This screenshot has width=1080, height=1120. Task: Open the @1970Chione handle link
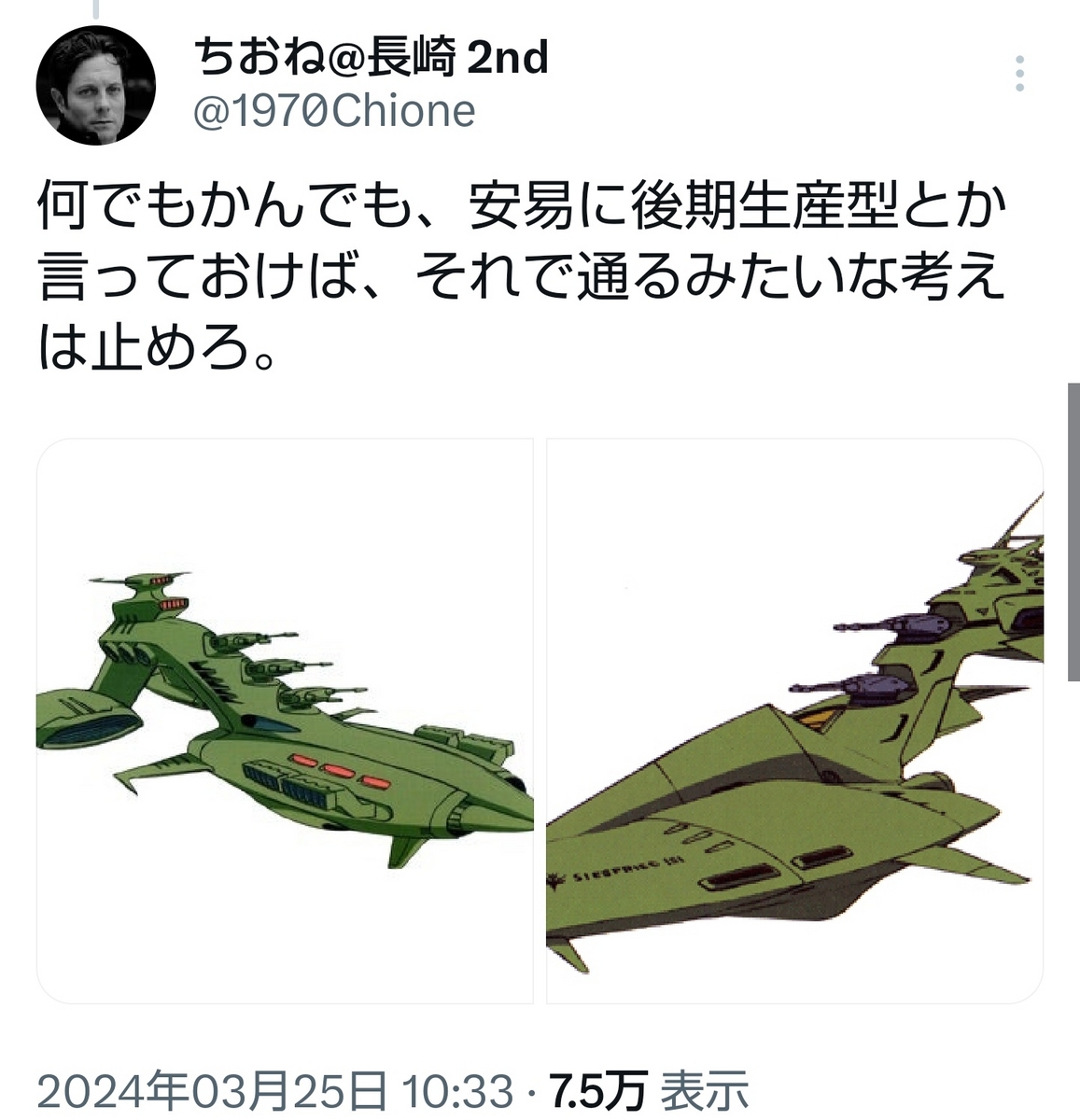click(334, 112)
